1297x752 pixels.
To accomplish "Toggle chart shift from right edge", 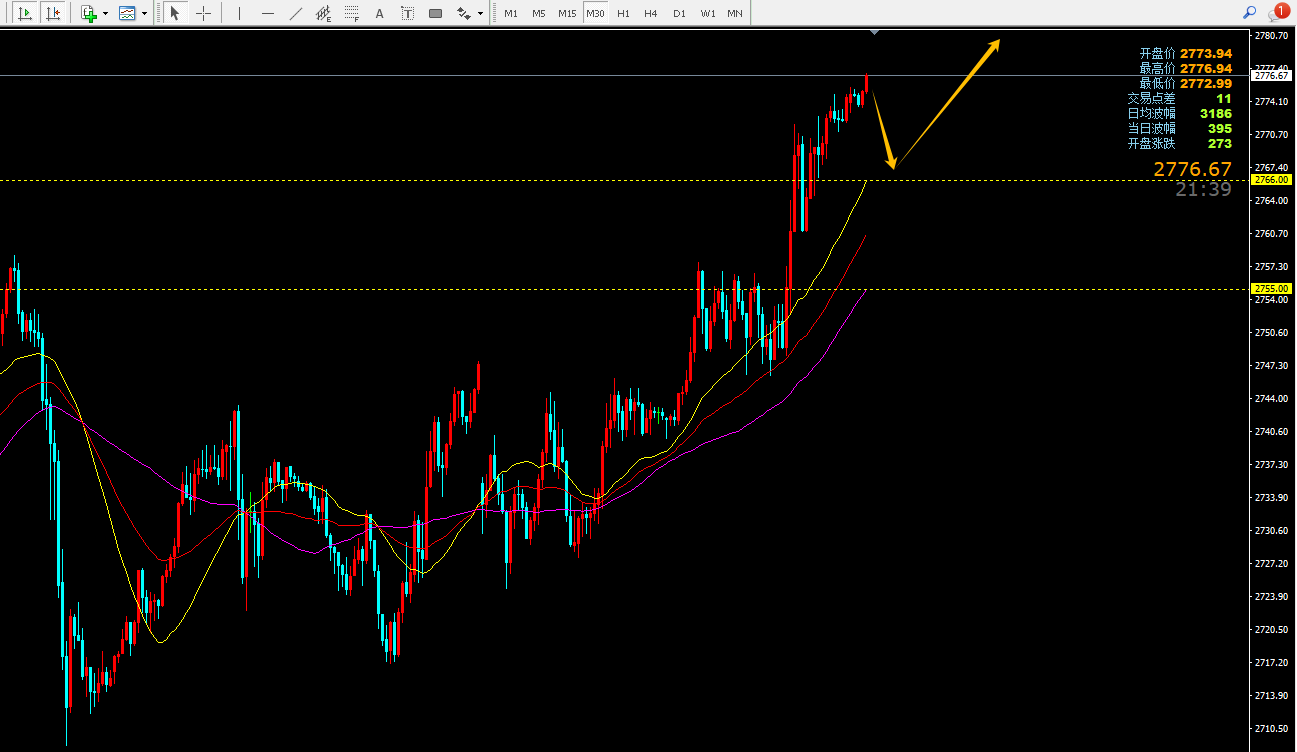I will [53, 13].
